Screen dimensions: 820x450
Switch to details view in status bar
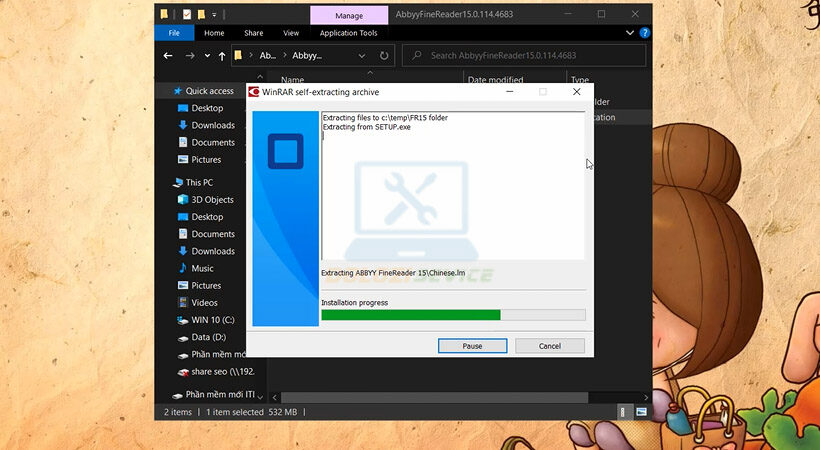point(623,412)
